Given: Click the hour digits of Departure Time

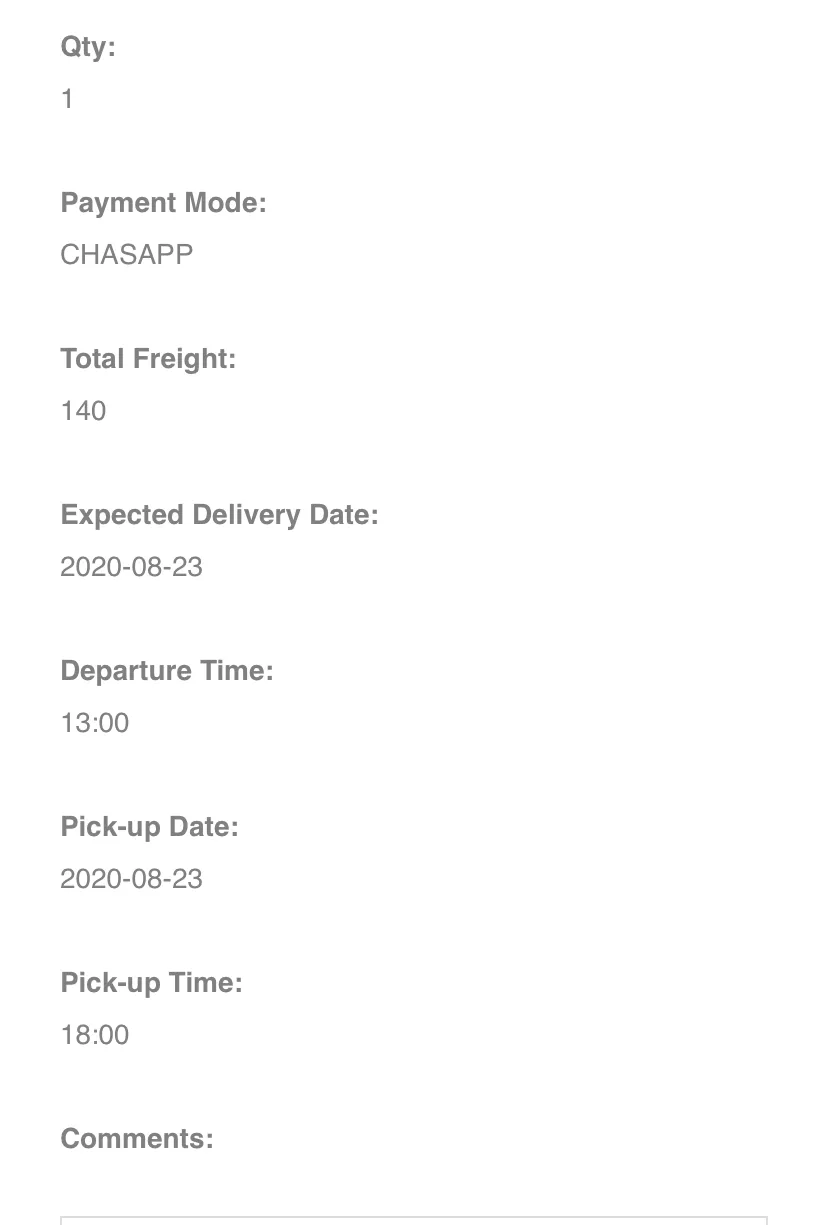Looking at the screenshot, I should pyautogui.click(x=74, y=723).
